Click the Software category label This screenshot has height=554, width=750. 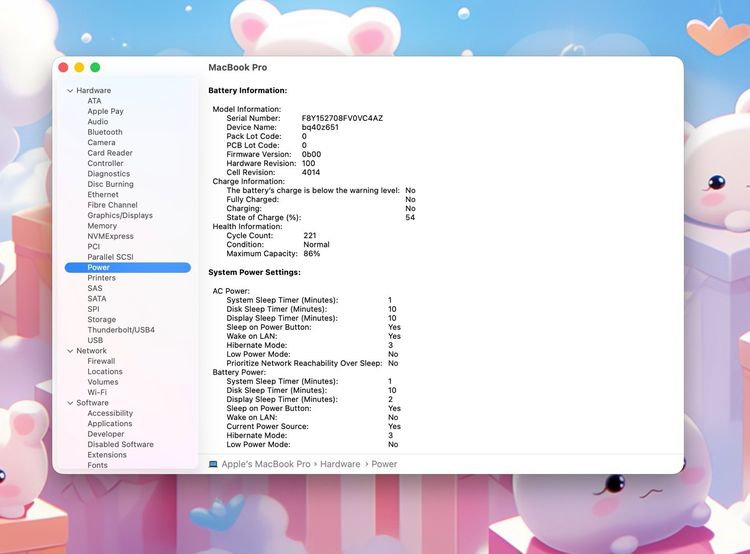[x=92, y=403]
